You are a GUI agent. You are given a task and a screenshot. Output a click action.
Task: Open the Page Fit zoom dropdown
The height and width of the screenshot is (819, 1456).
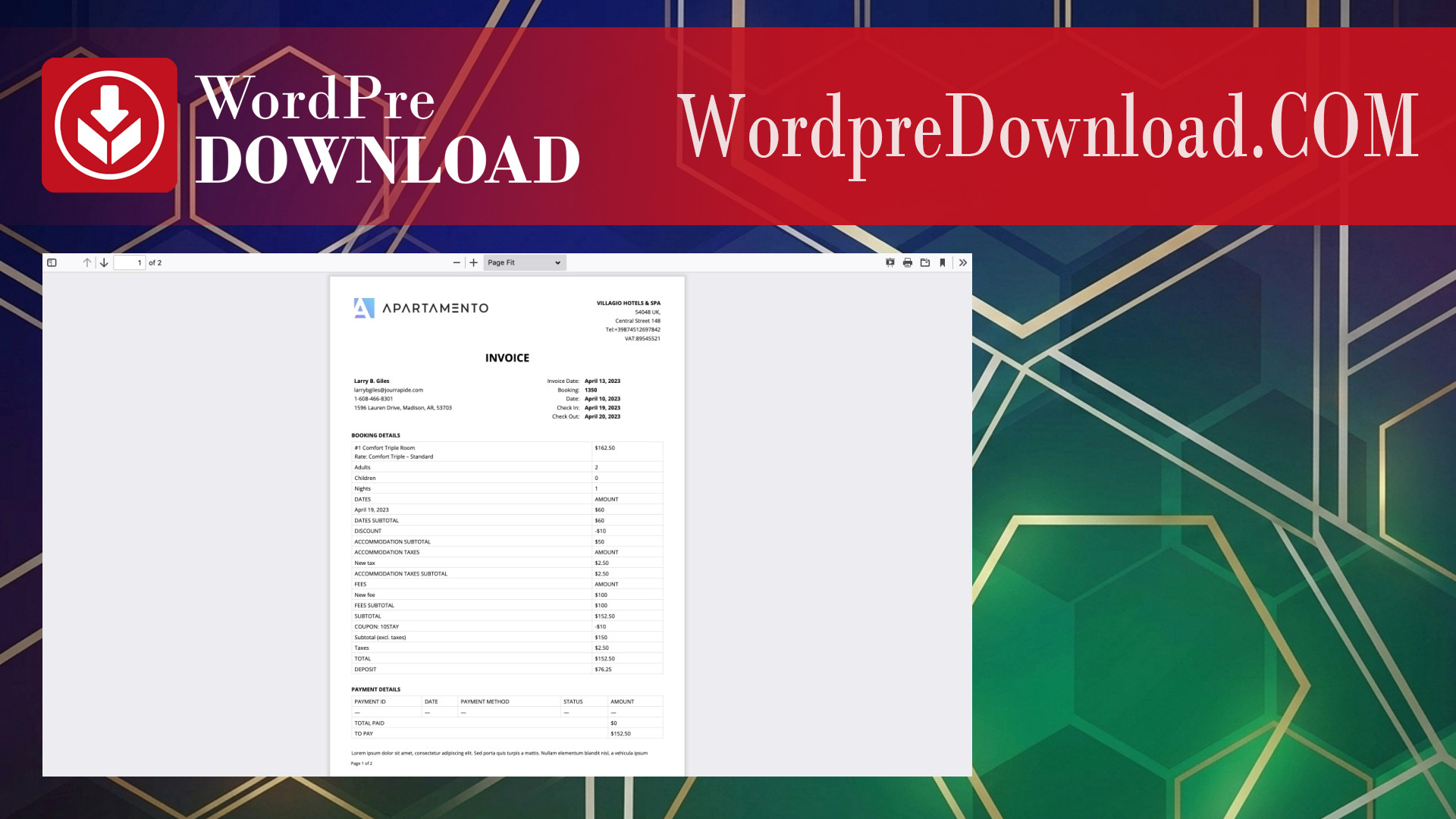pos(525,262)
